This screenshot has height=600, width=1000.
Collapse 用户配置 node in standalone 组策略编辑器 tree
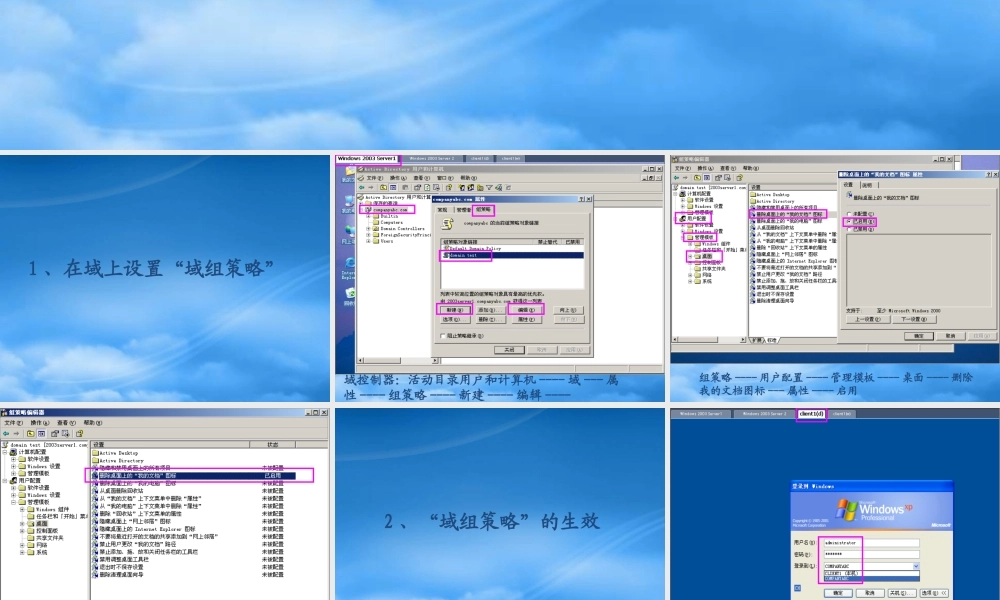[x=5, y=481]
